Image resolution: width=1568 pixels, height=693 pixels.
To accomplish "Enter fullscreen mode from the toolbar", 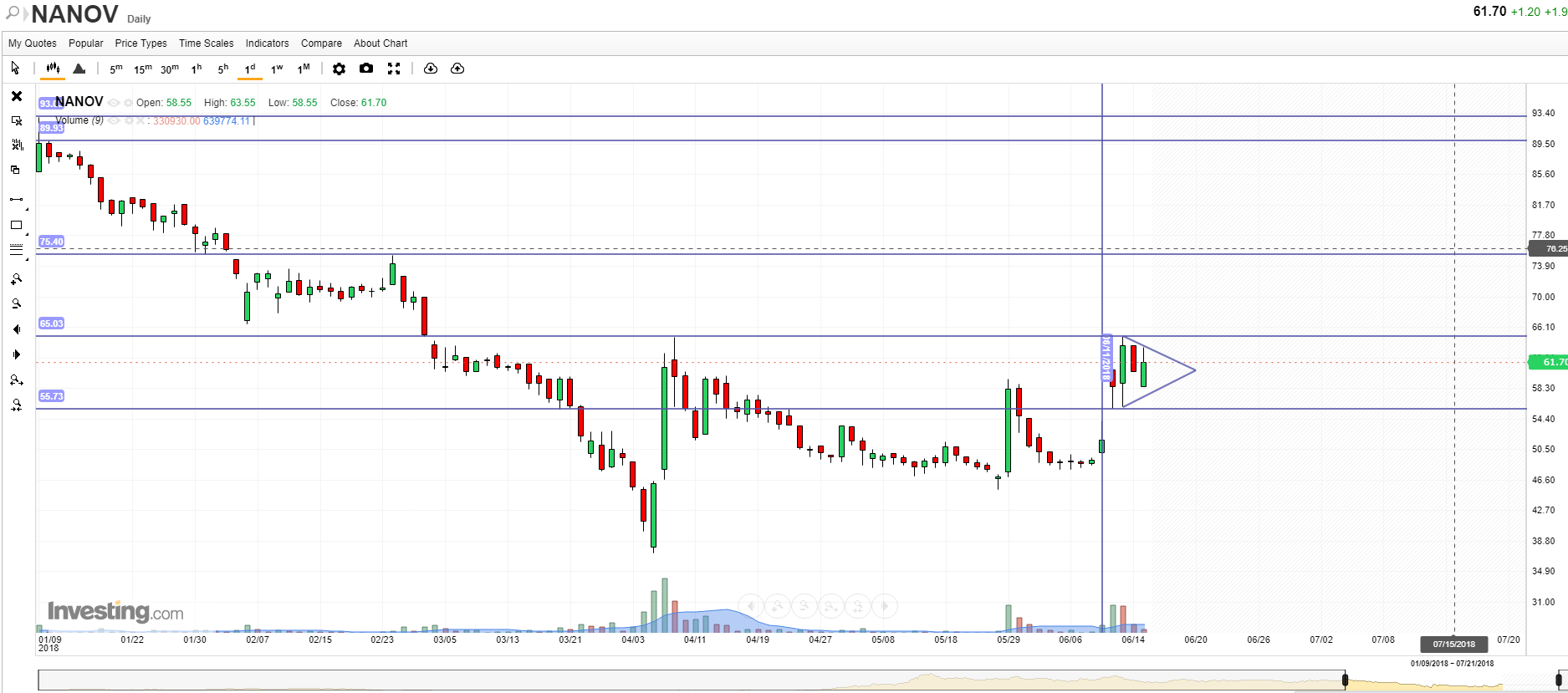I will (394, 69).
